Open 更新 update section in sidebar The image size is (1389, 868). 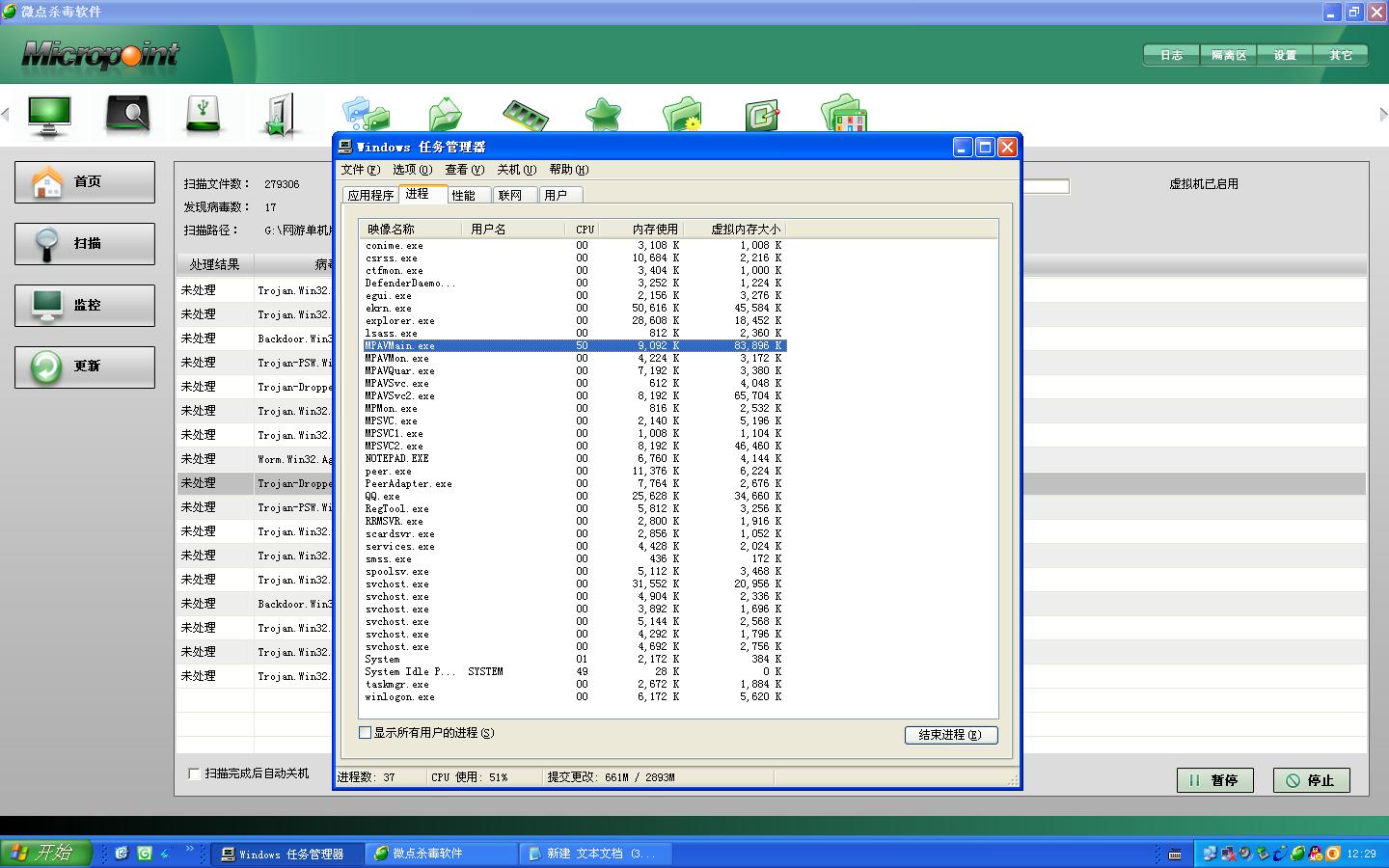85,366
